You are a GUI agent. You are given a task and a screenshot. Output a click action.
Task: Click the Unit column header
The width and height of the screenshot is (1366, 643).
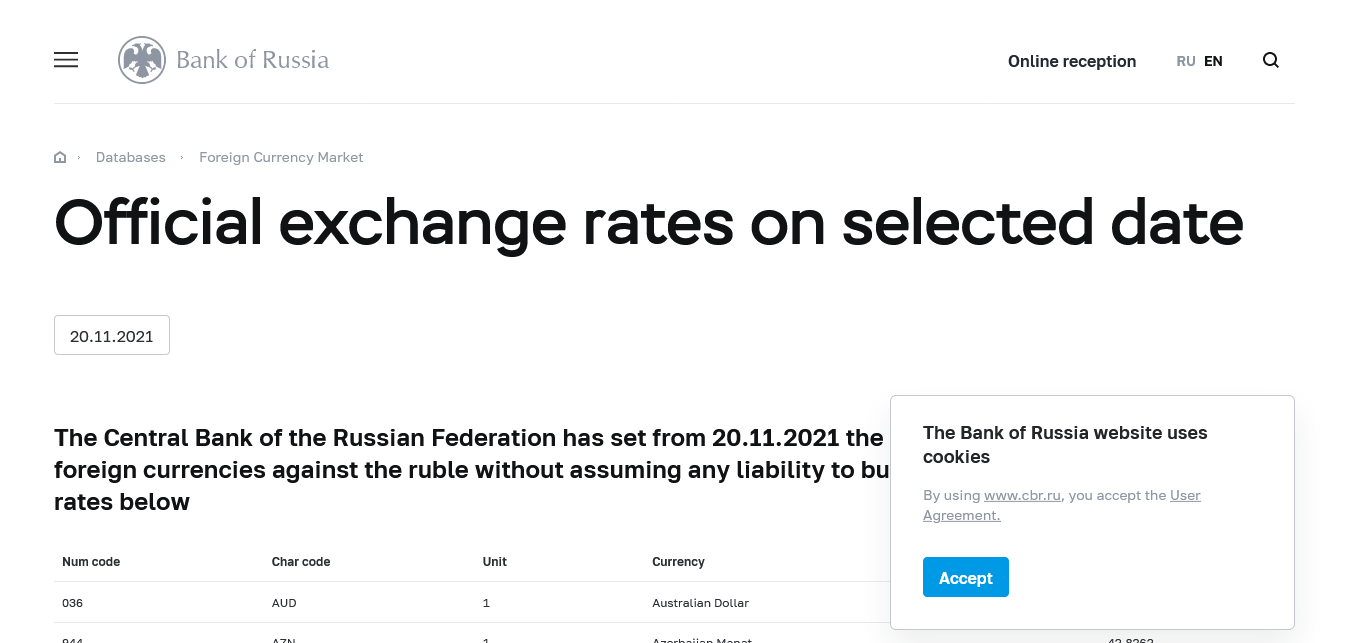click(494, 562)
